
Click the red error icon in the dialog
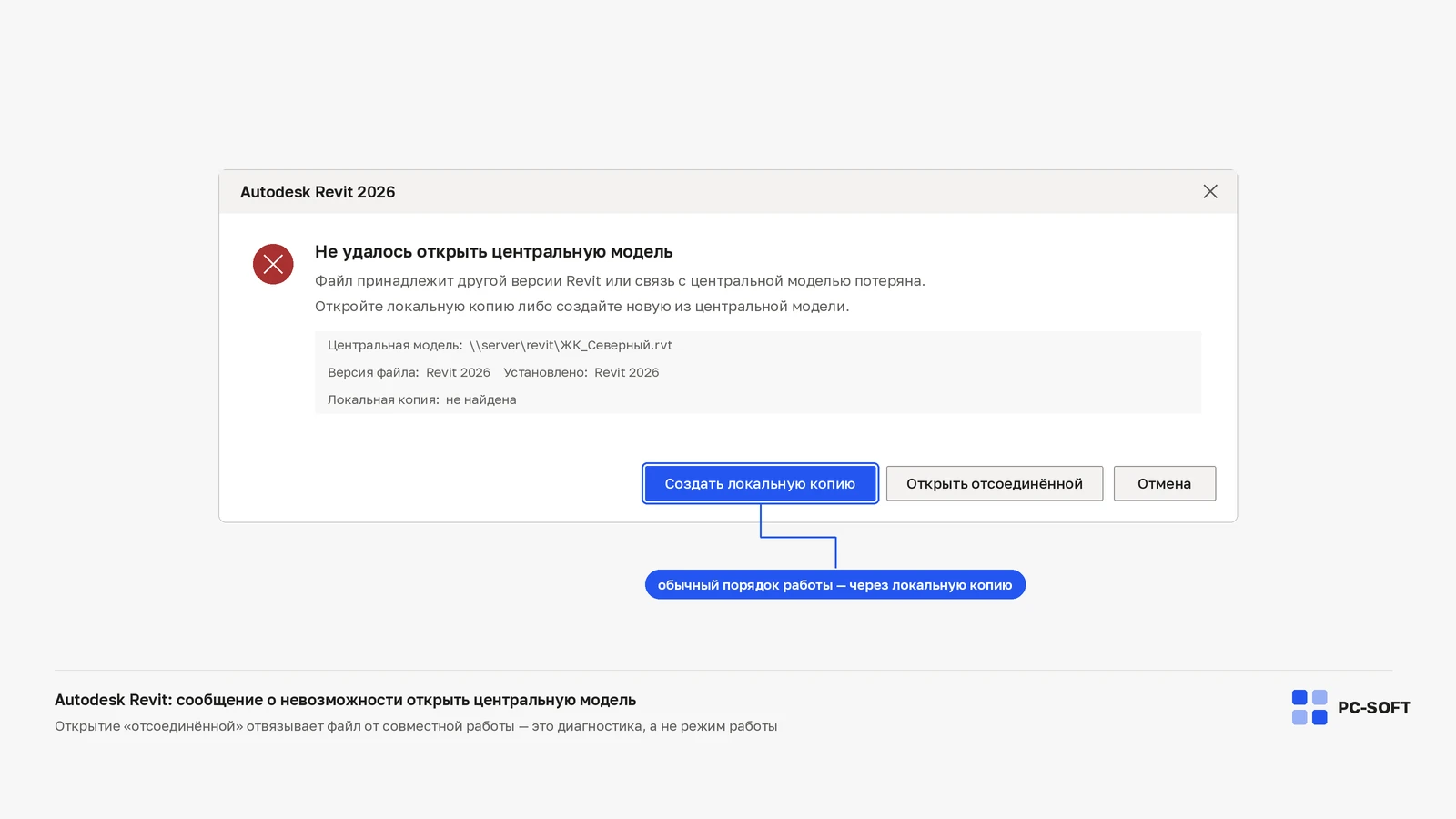(273, 264)
